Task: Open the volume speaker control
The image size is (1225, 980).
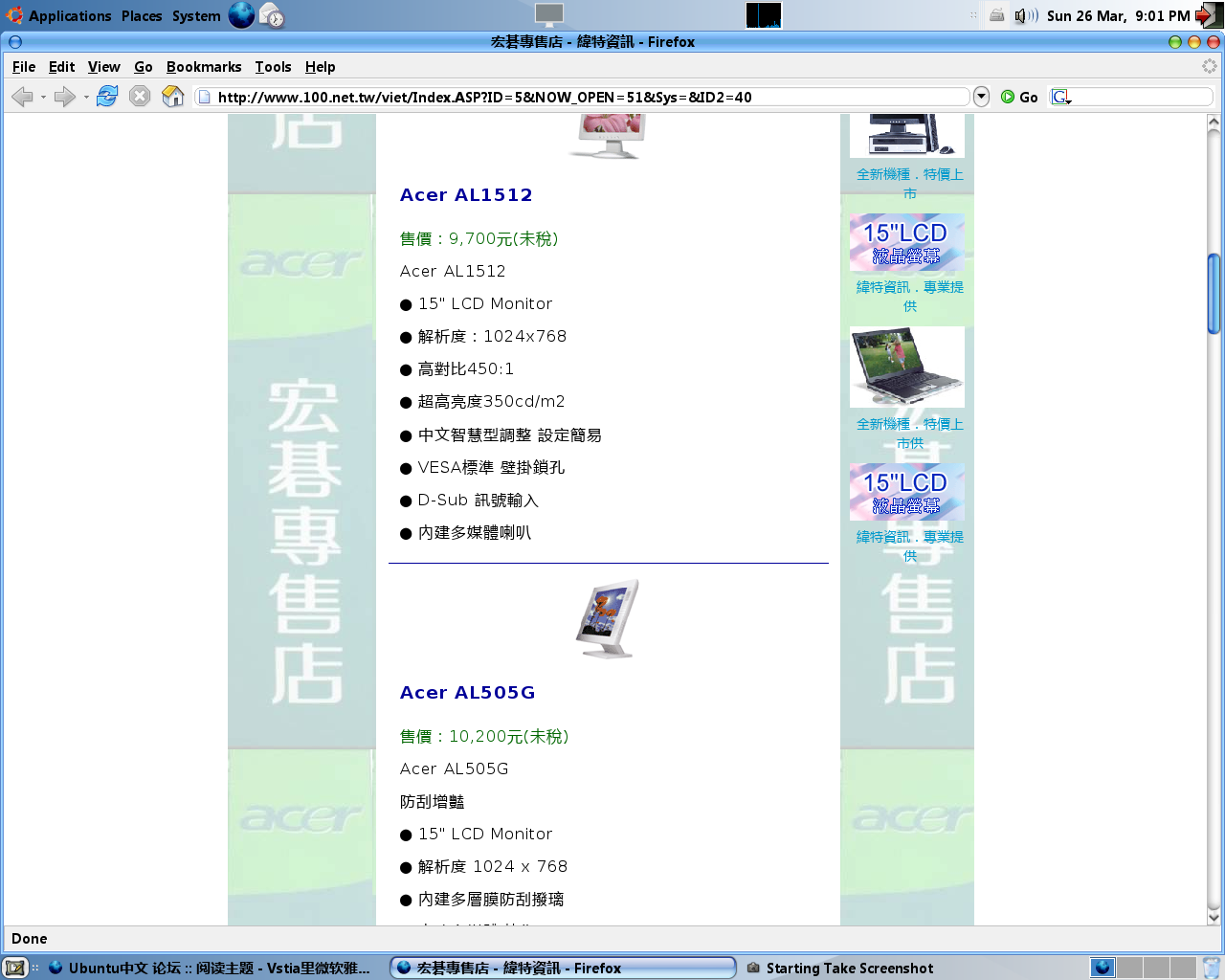Action: click(1026, 15)
